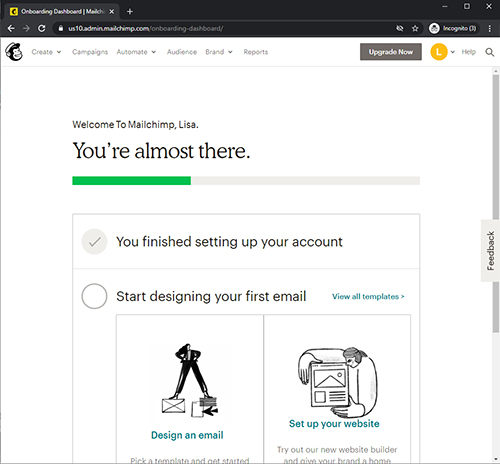The image size is (500, 464).
Task: Click Design an email link
Action: click(187, 435)
